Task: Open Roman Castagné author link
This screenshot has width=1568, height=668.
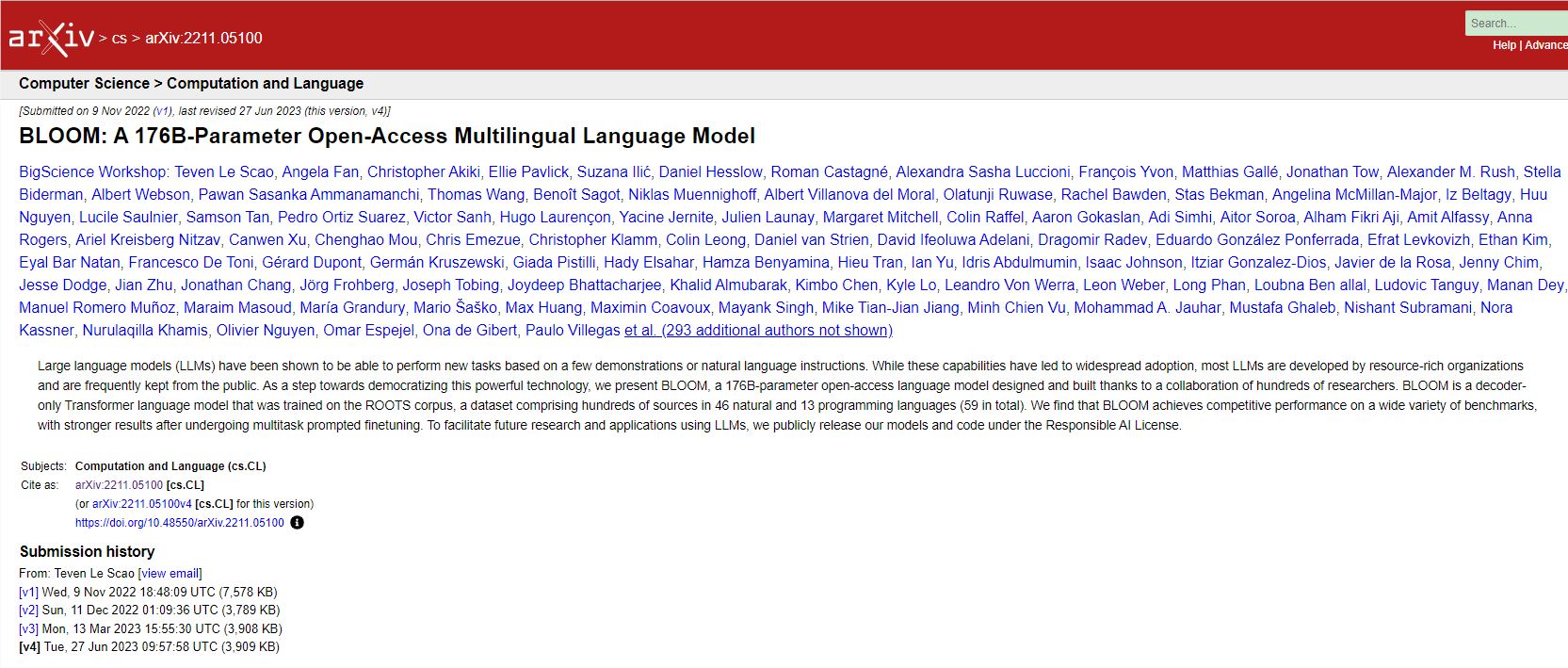Action: pos(829,171)
